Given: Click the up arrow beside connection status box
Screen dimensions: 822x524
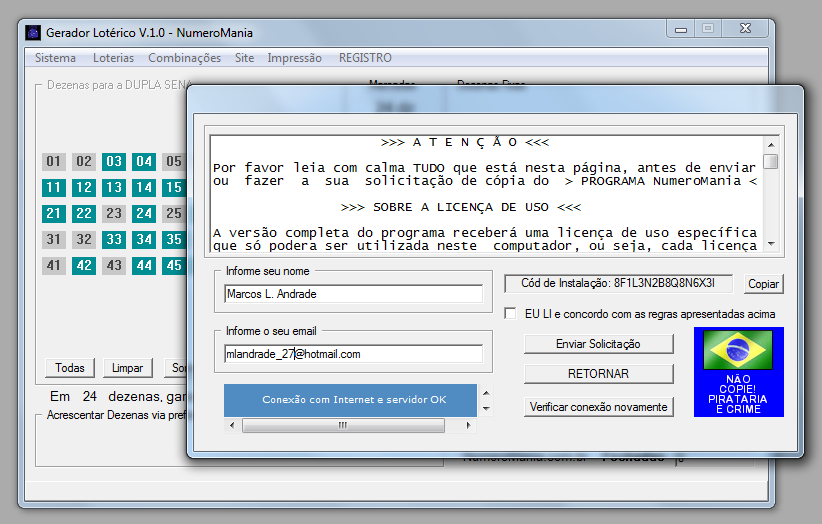Looking at the screenshot, I should coord(486,393).
